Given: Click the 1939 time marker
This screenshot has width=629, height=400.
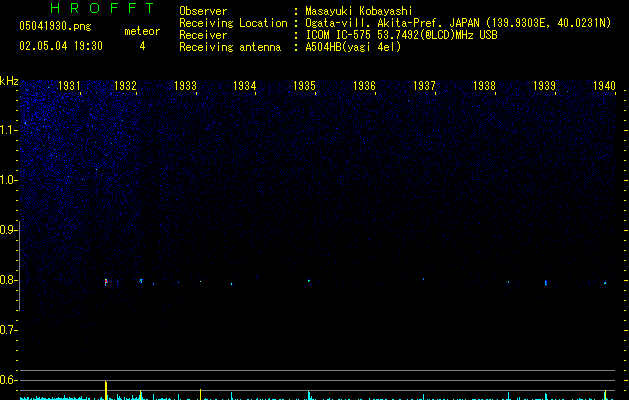Looking at the screenshot, I should click(x=544, y=85).
